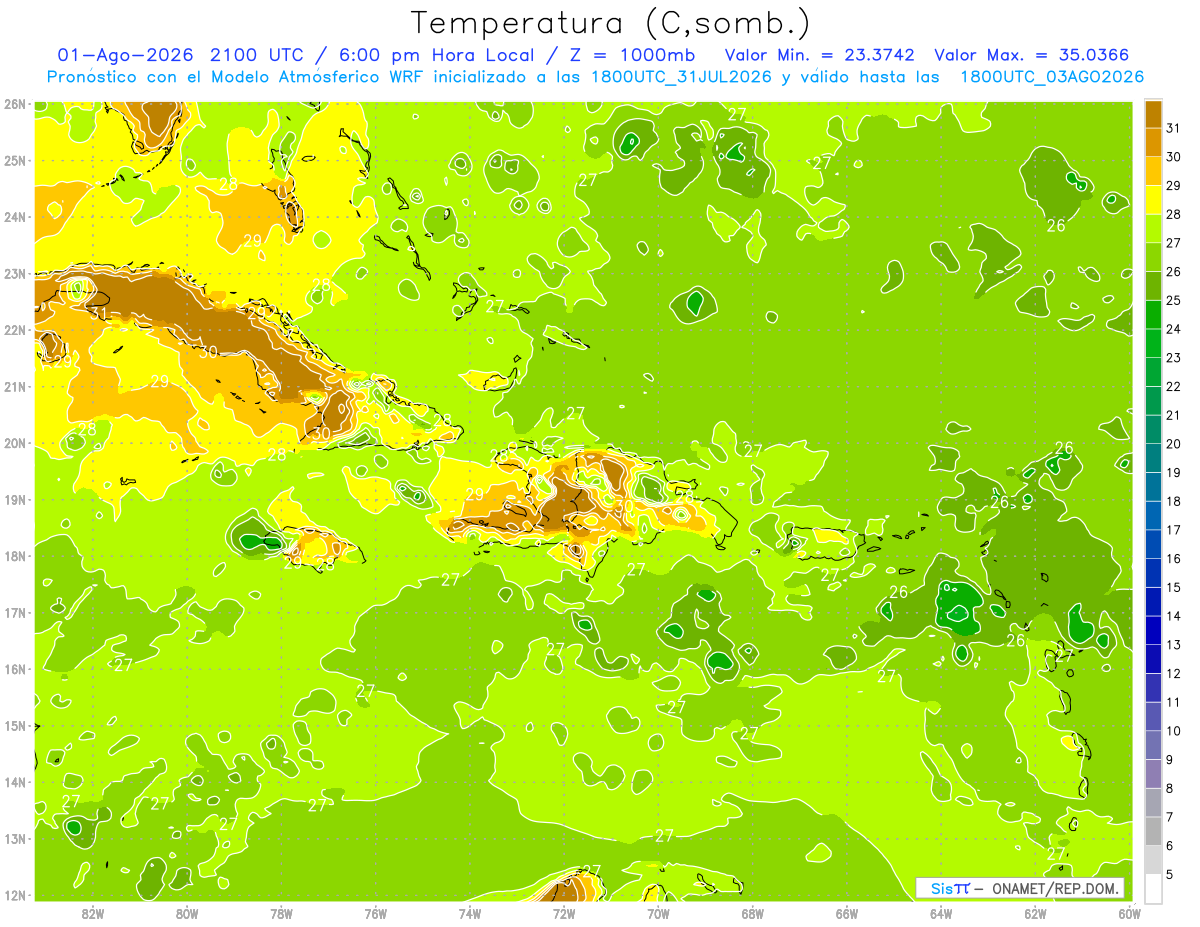Click the 19N latitude axis label
1200x927 pixels.
coord(15,499)
